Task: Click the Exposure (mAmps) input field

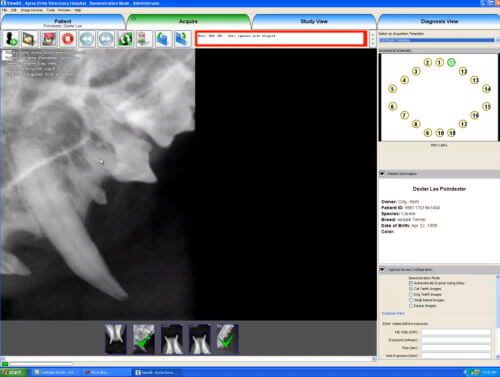Action: (456, 340)
